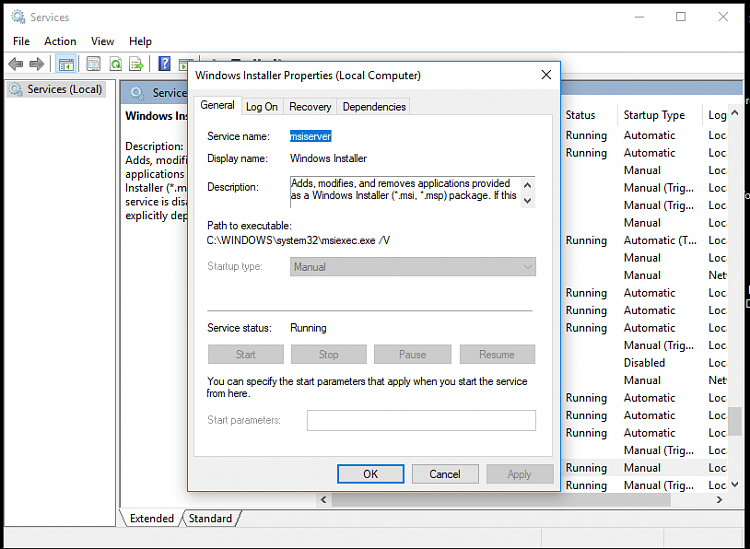Open Properties from the Services toolbar icon
The width and height of the screenshot is (750, 549).
(93, 64)
